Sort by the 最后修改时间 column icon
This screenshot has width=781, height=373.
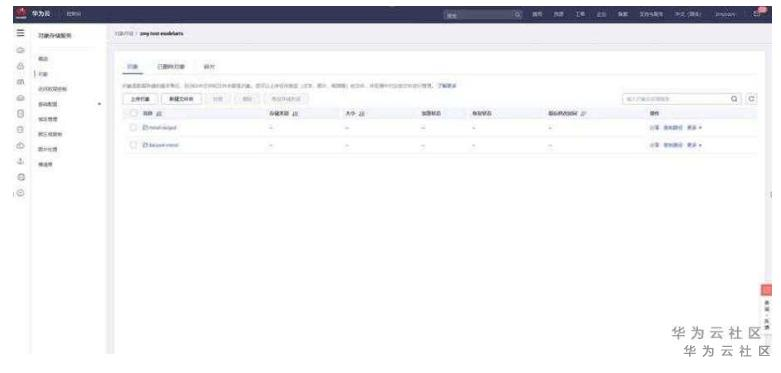[583, 114]
